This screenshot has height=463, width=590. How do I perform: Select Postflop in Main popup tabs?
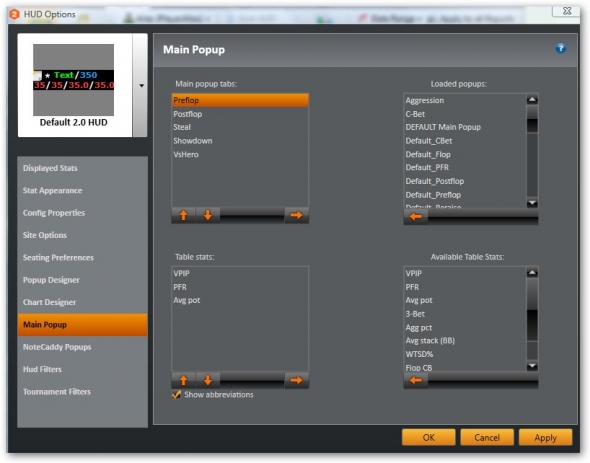pos(240,114)
